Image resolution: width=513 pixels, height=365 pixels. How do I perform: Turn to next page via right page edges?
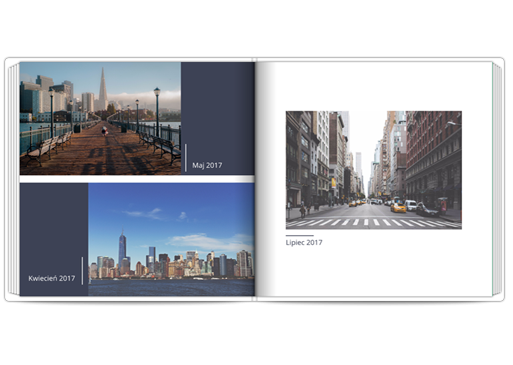(x=497, y=180)
